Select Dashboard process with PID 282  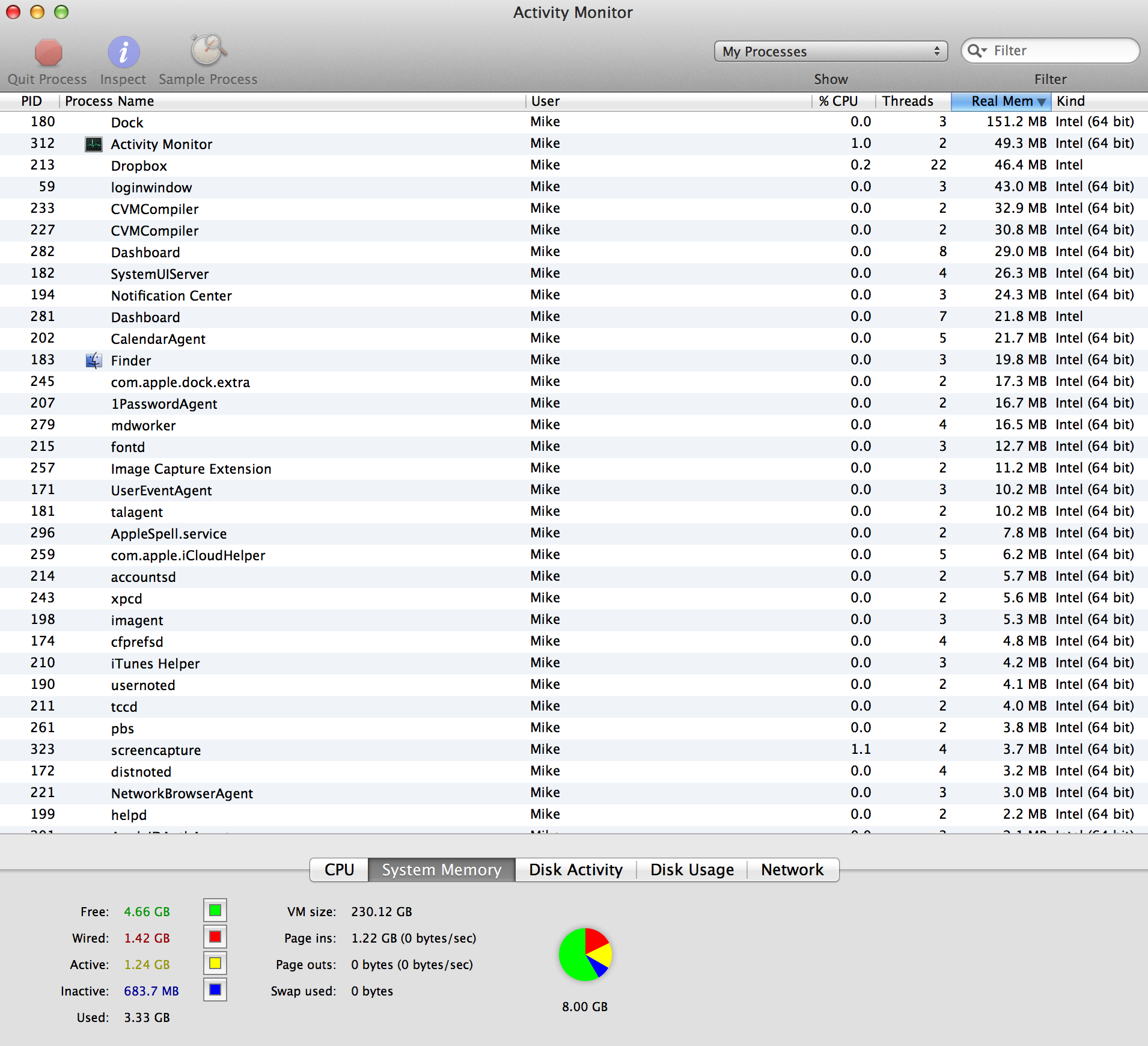point(574,252)
